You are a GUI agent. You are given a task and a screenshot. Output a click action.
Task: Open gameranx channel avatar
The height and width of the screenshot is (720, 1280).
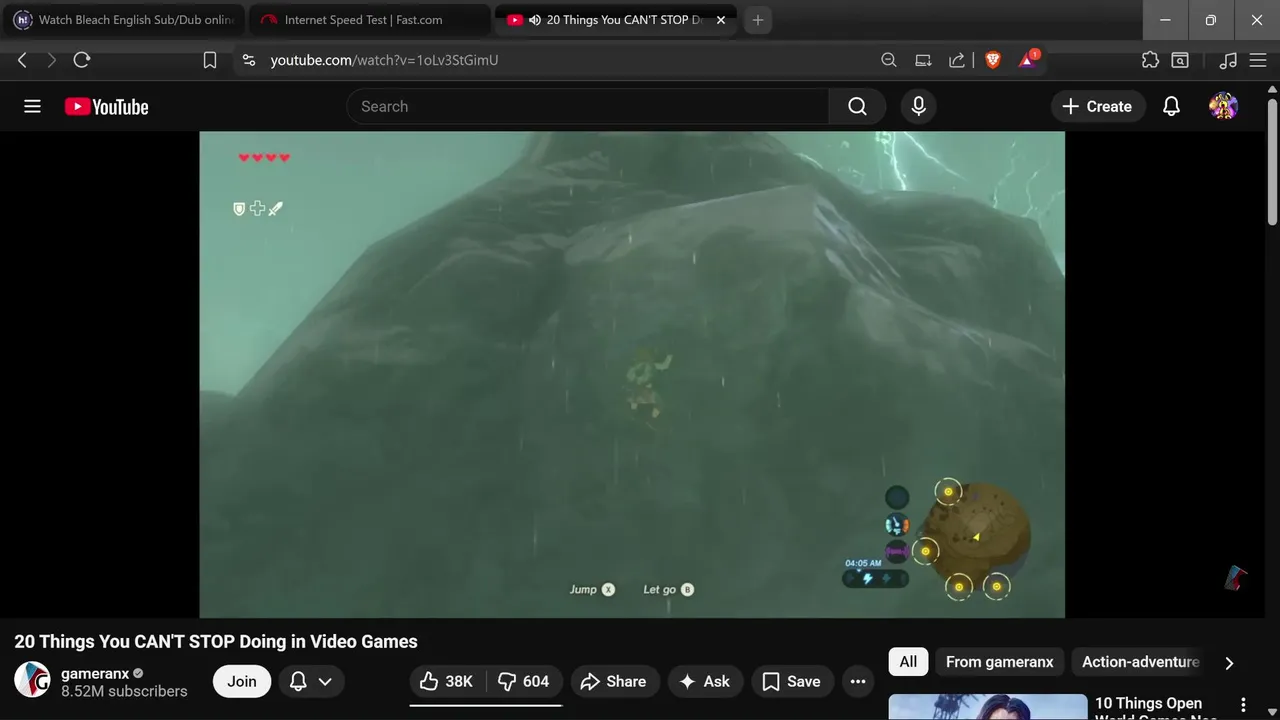click(x=32, y=680)
